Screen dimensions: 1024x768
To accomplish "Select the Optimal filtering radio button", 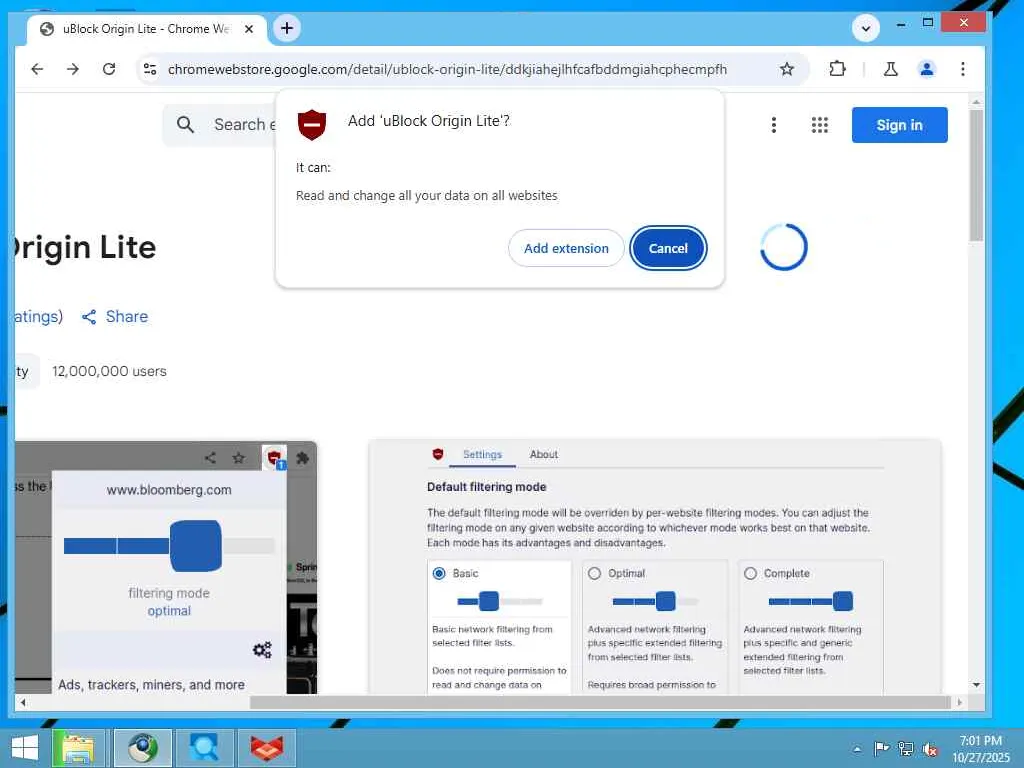I will [x=594, y=573].
